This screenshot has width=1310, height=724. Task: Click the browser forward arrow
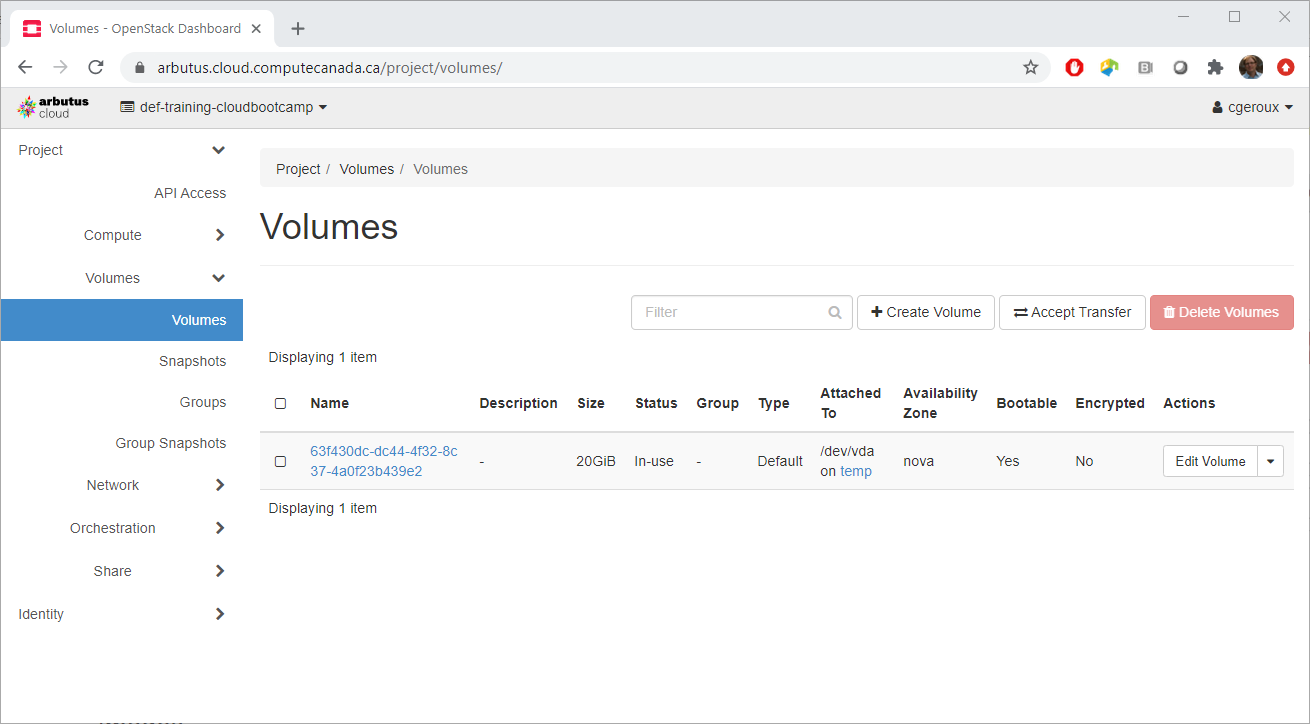coord(61,67)
